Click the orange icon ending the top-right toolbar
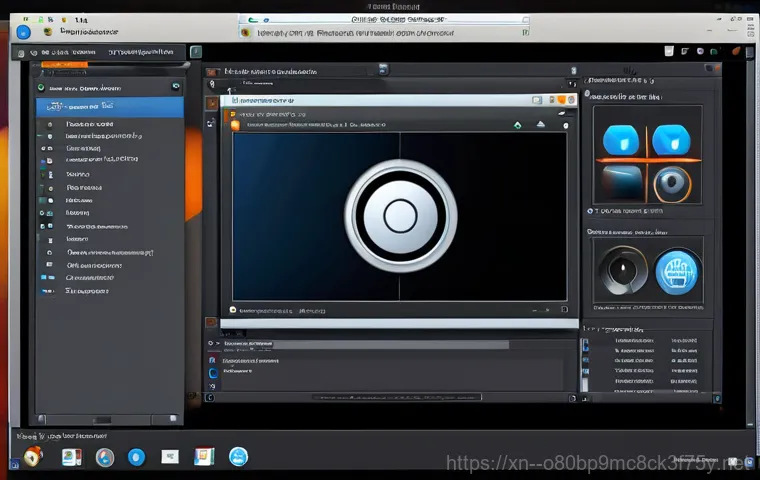760x480 pixels. [736, 51]
